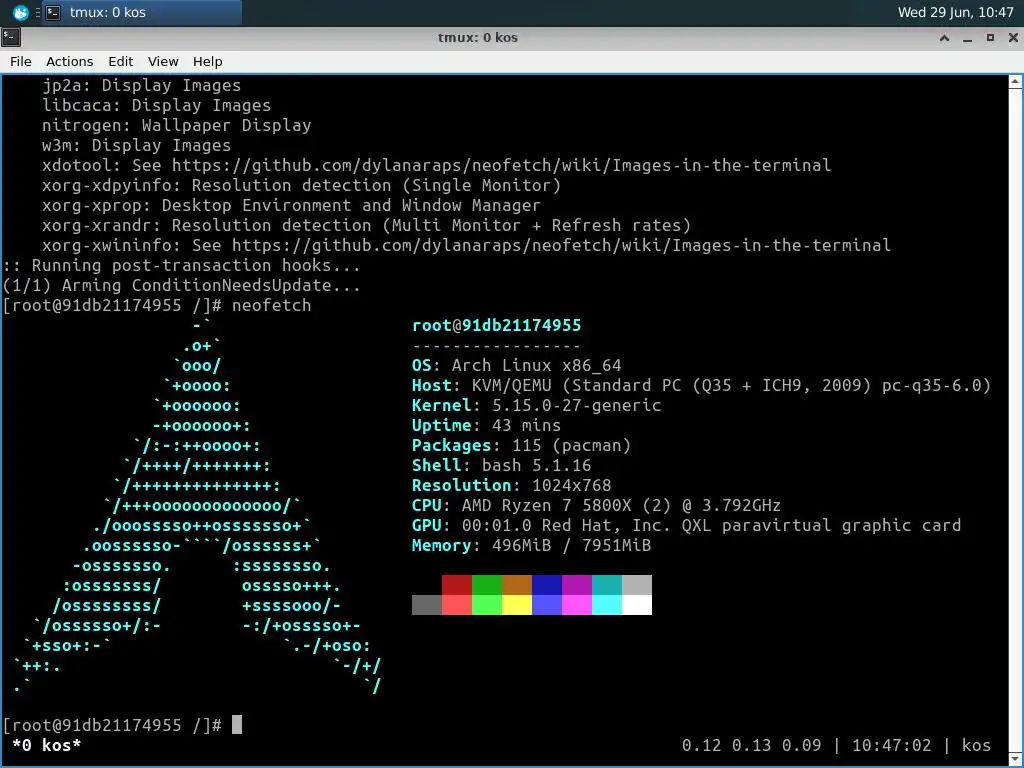Click the cursor at the bottom shell prompt
The height and width of the screenshot is (768, 1024).
click(x=236, y=725)
